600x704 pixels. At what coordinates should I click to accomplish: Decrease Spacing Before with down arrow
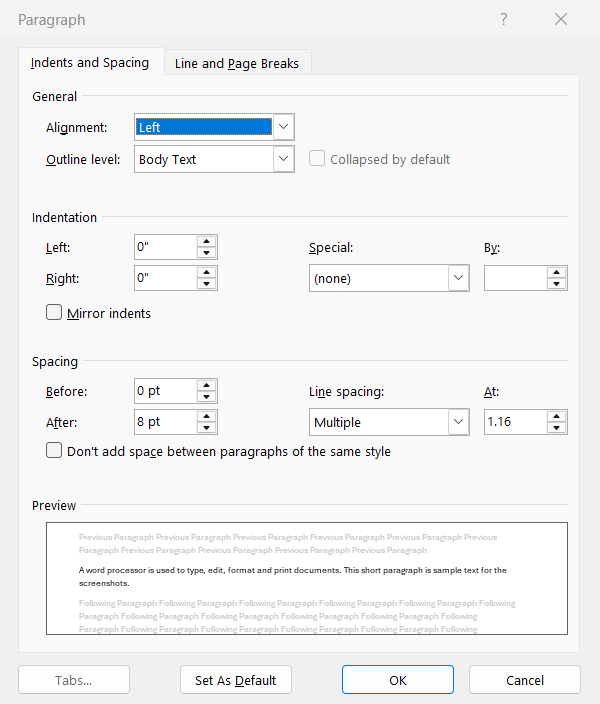[207, 397]
